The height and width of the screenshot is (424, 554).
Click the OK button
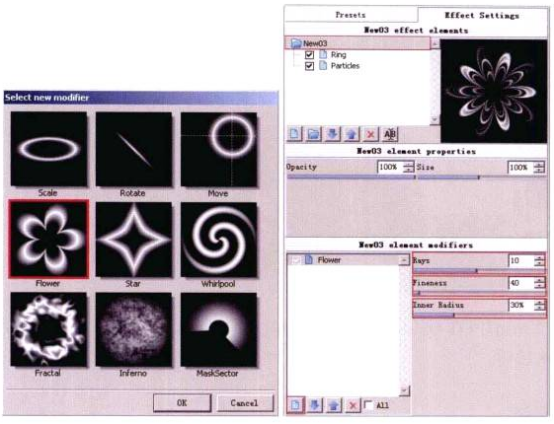click(182, 403)
